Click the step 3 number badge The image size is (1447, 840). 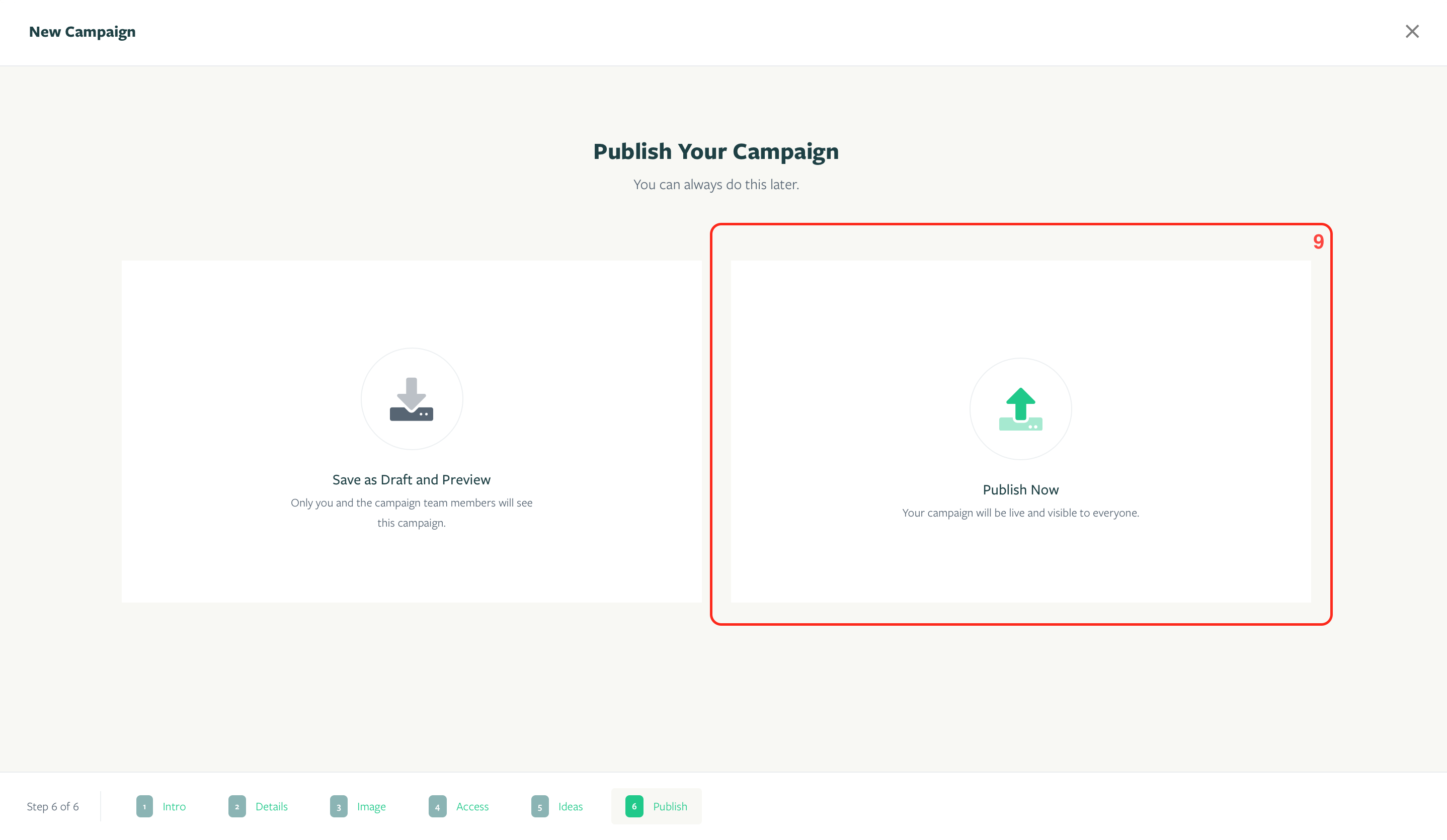[x=339, y=806]
